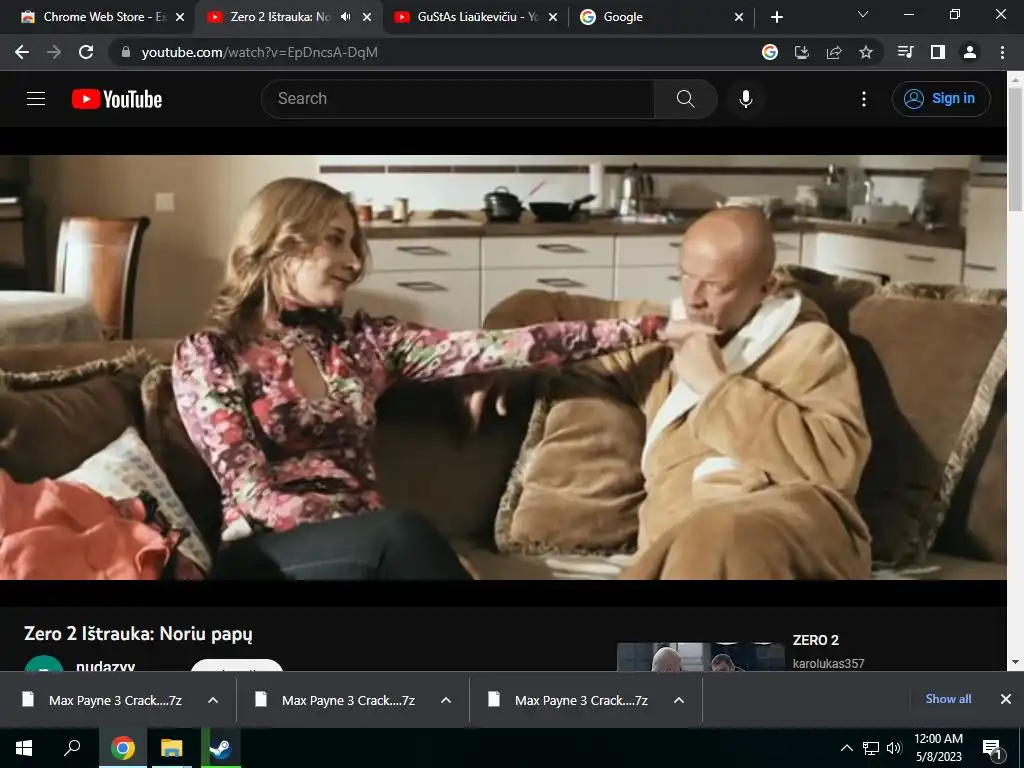
Task: Close the Chrome Web Store tab
Action: [180, 17]
